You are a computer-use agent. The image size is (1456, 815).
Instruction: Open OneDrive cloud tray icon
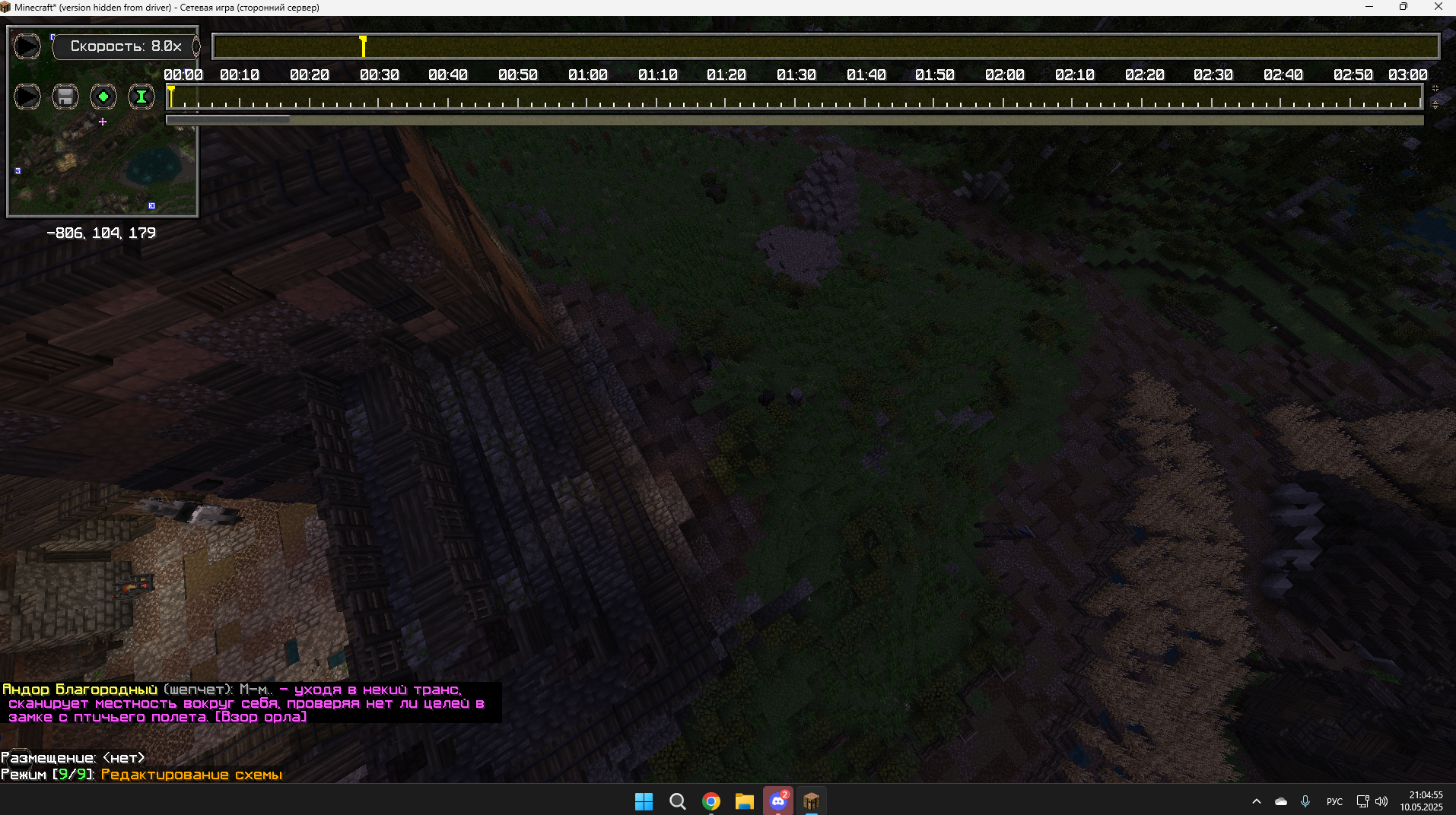tap(1281, 801)
